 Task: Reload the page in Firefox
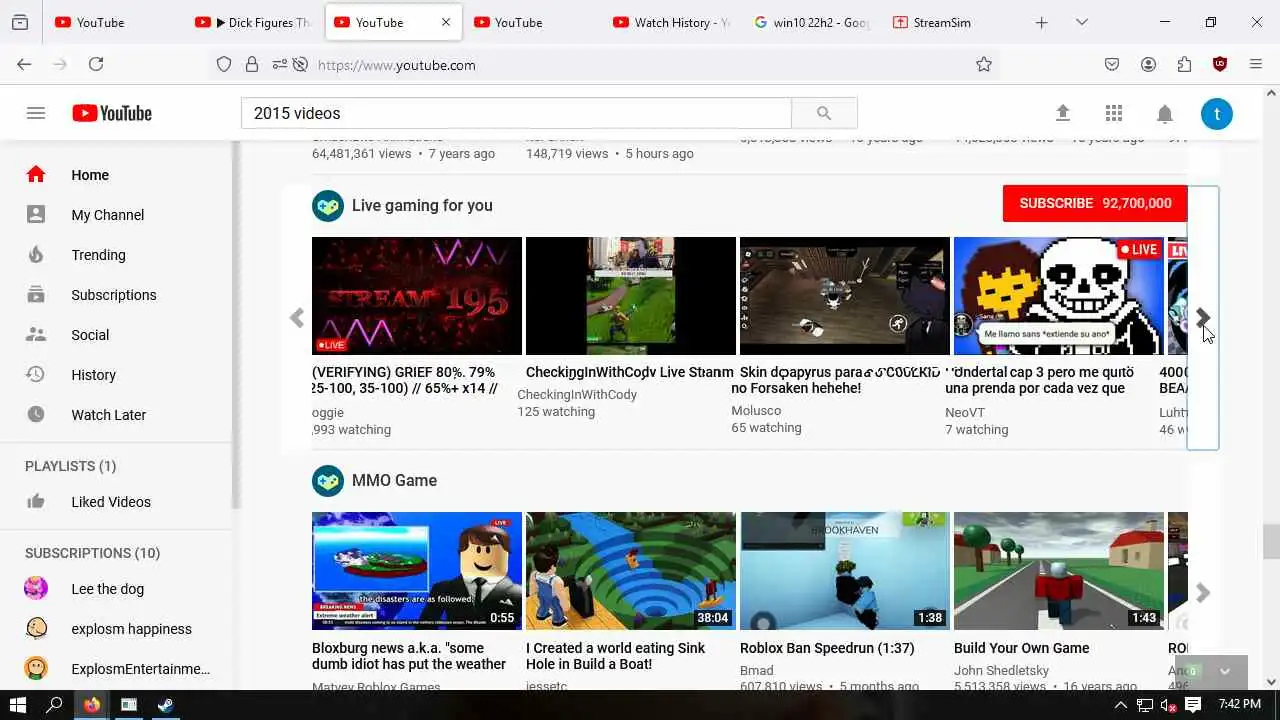[96, 64]
